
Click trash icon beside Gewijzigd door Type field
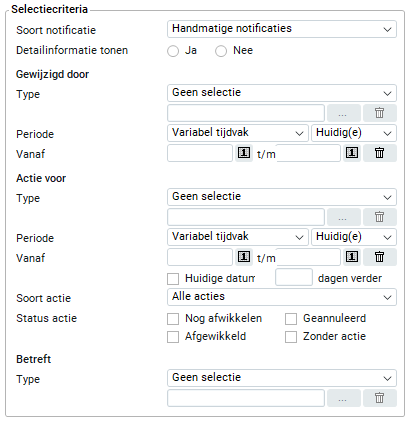point(380,113)
